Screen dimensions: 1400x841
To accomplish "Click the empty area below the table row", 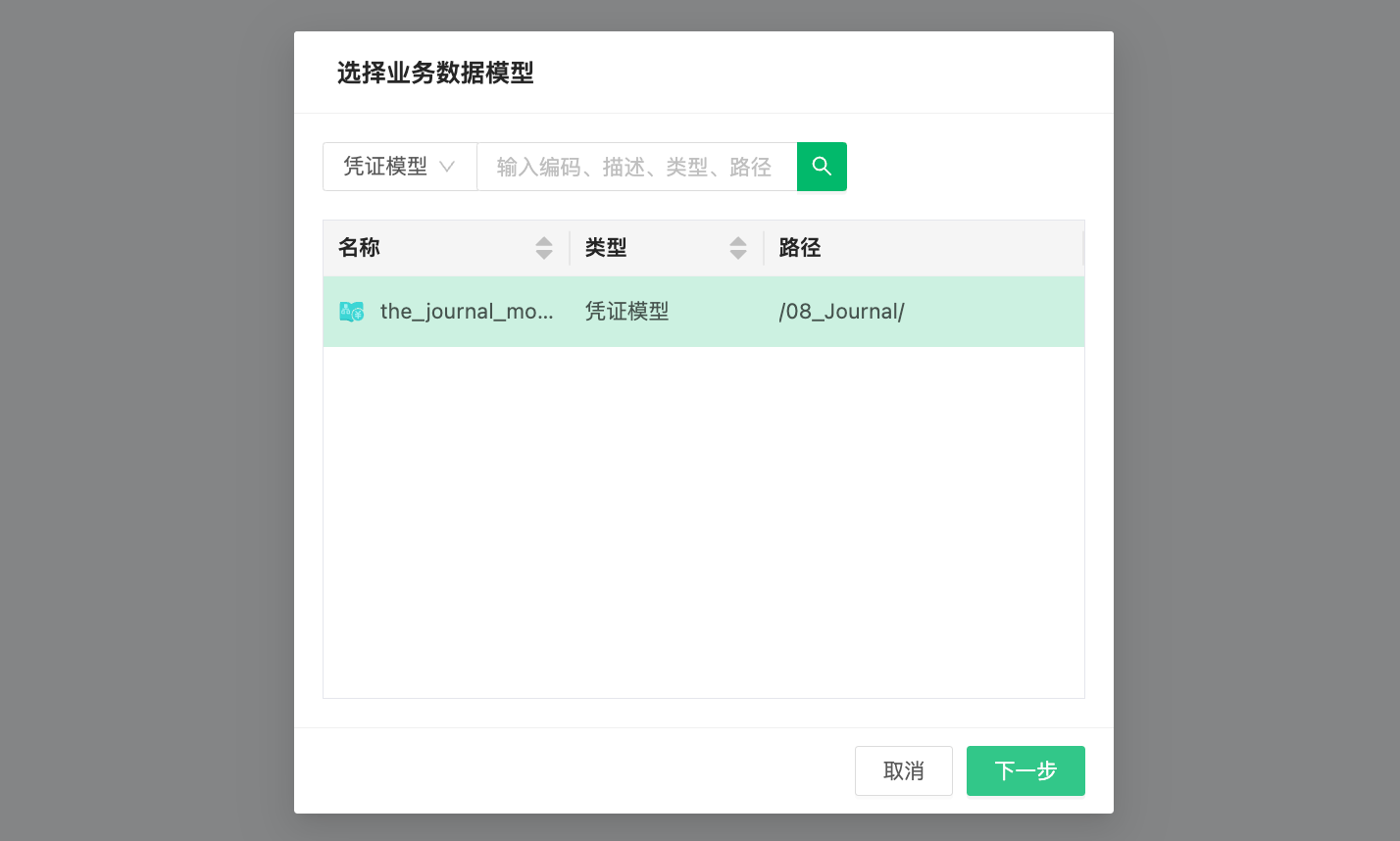I will click(703, 519).
